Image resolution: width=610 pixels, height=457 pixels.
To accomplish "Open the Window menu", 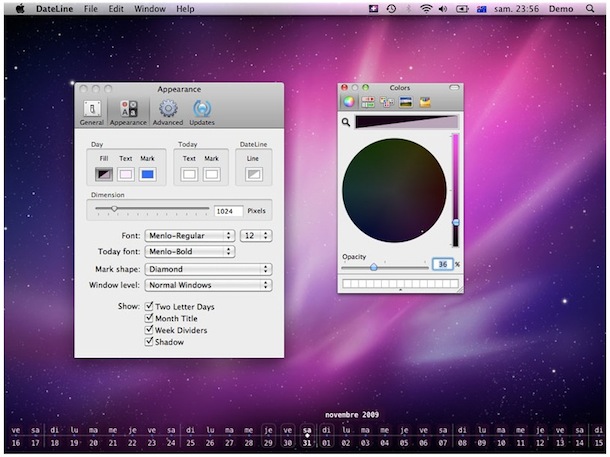I will tap(150, 9).
